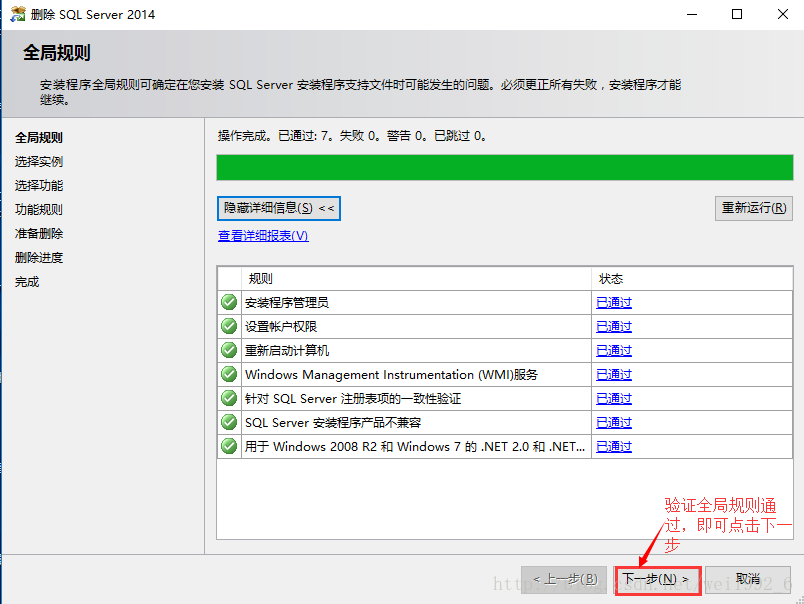This screenshot has width=804, height=604.
Task: Click the green rule-check progress bar
Action: point(505,168)
